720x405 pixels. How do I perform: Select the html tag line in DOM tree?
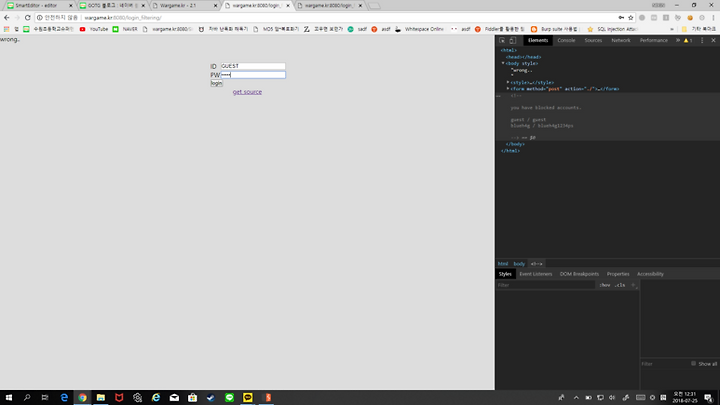click(509, 51)
